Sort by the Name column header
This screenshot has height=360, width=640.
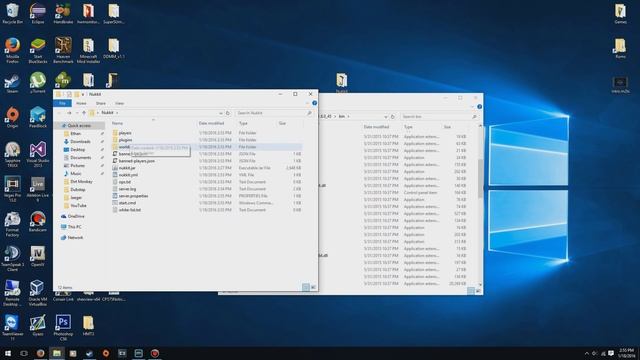[x=117, y=123]
